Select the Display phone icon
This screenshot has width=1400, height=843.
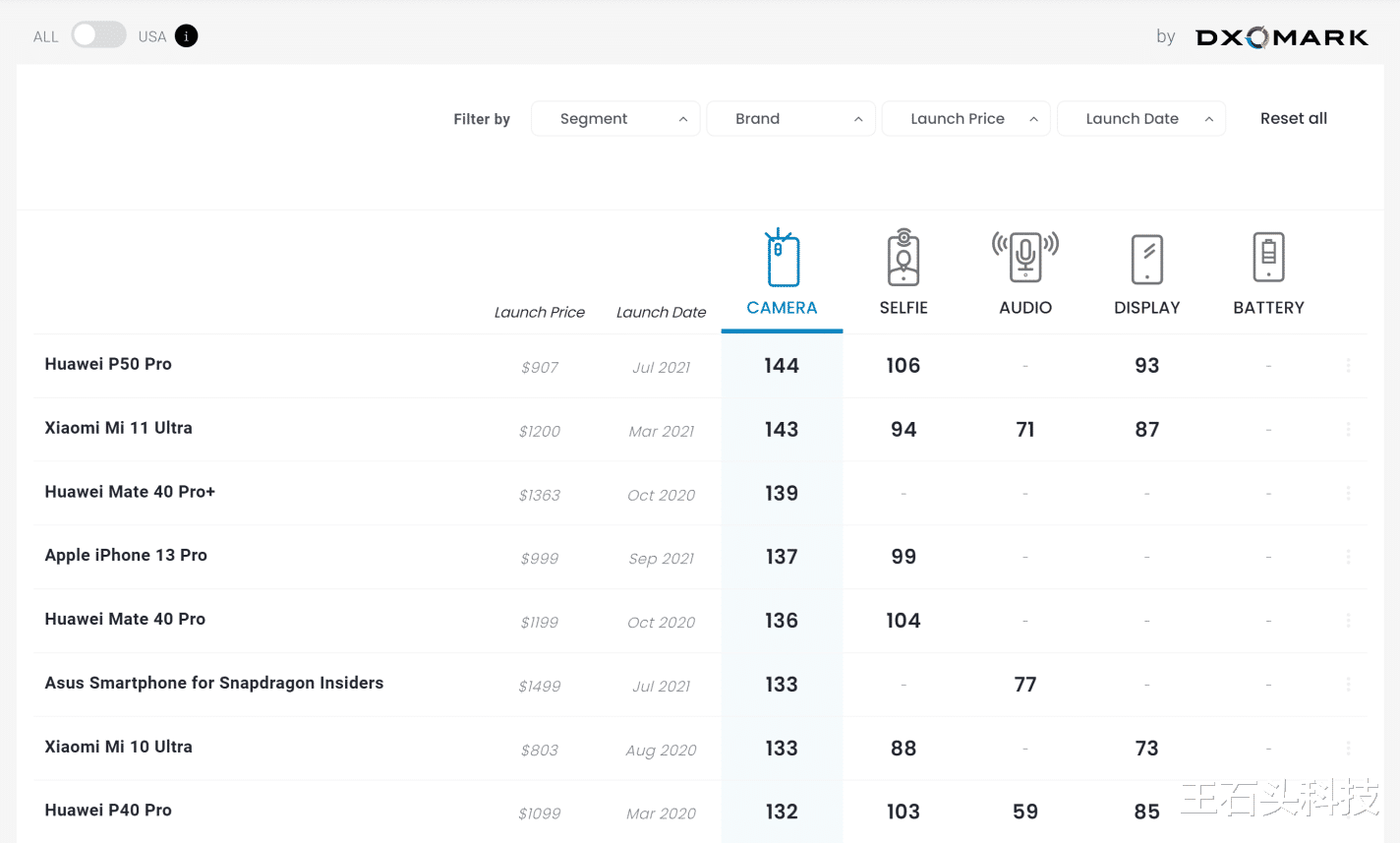click(x=1147, y=259)
